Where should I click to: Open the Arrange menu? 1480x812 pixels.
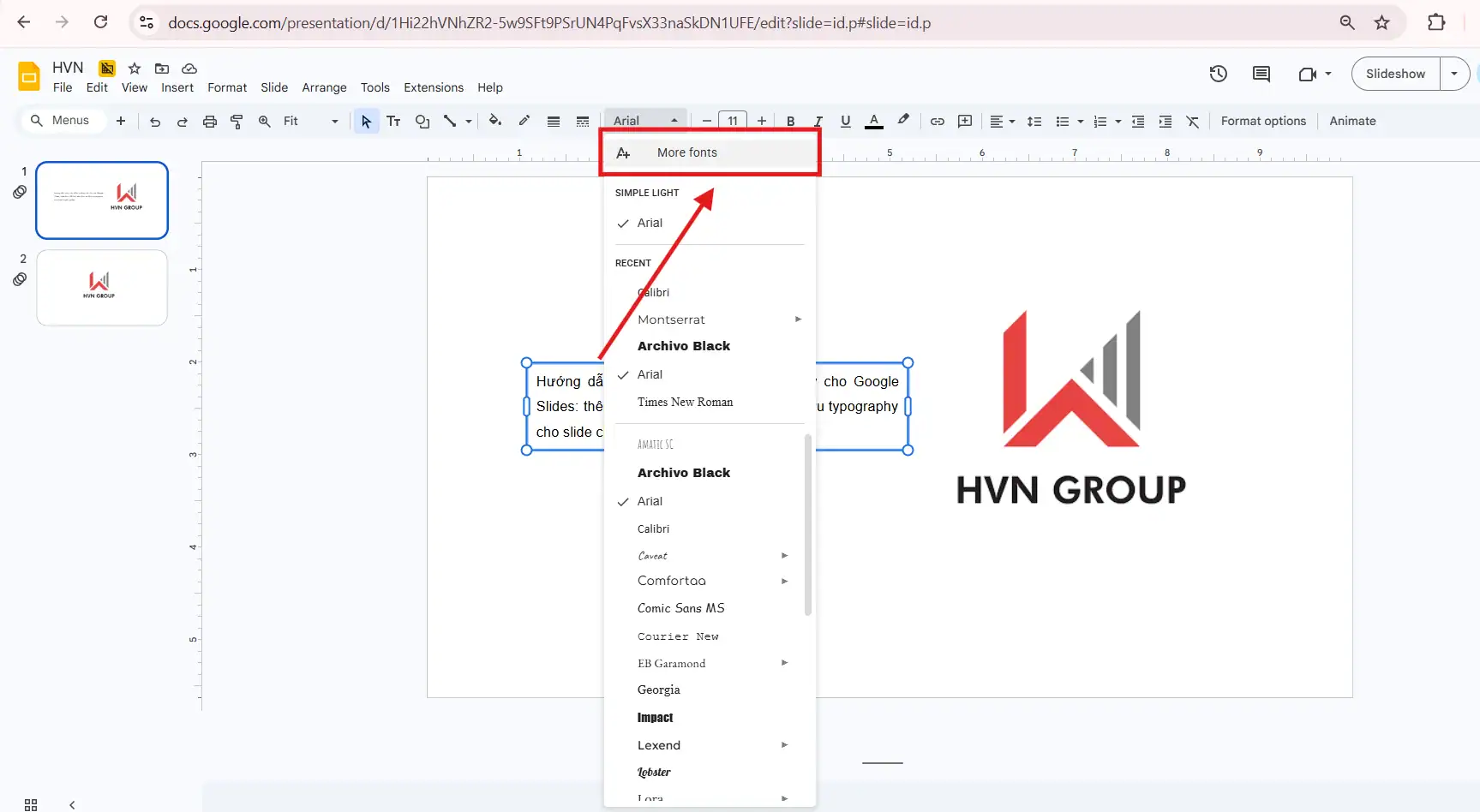click(324, 87)
